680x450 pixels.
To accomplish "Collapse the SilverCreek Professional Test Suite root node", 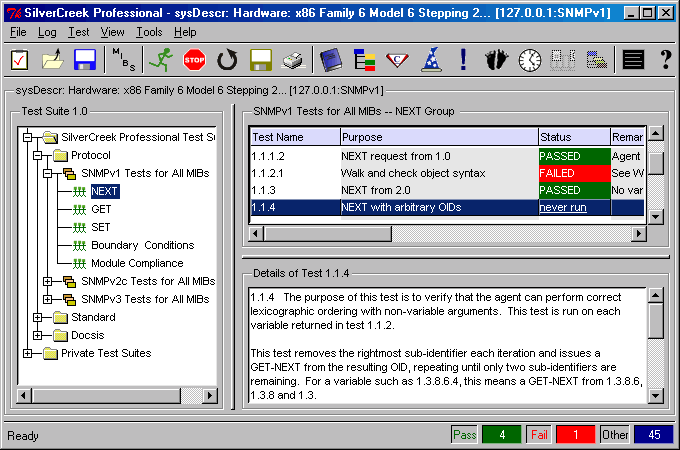I will tap(28, 137).
